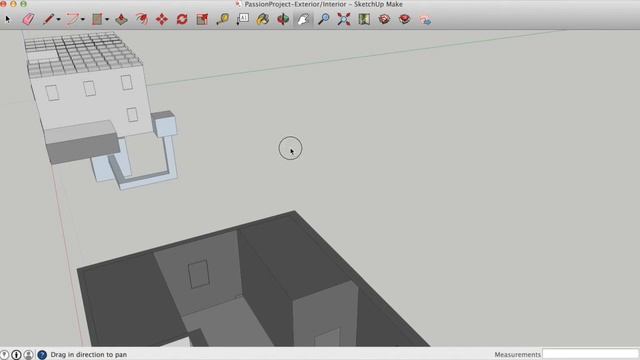
Task: Click the PassionProject window title text
Action: pyautogui.click(x=323, y=4)
